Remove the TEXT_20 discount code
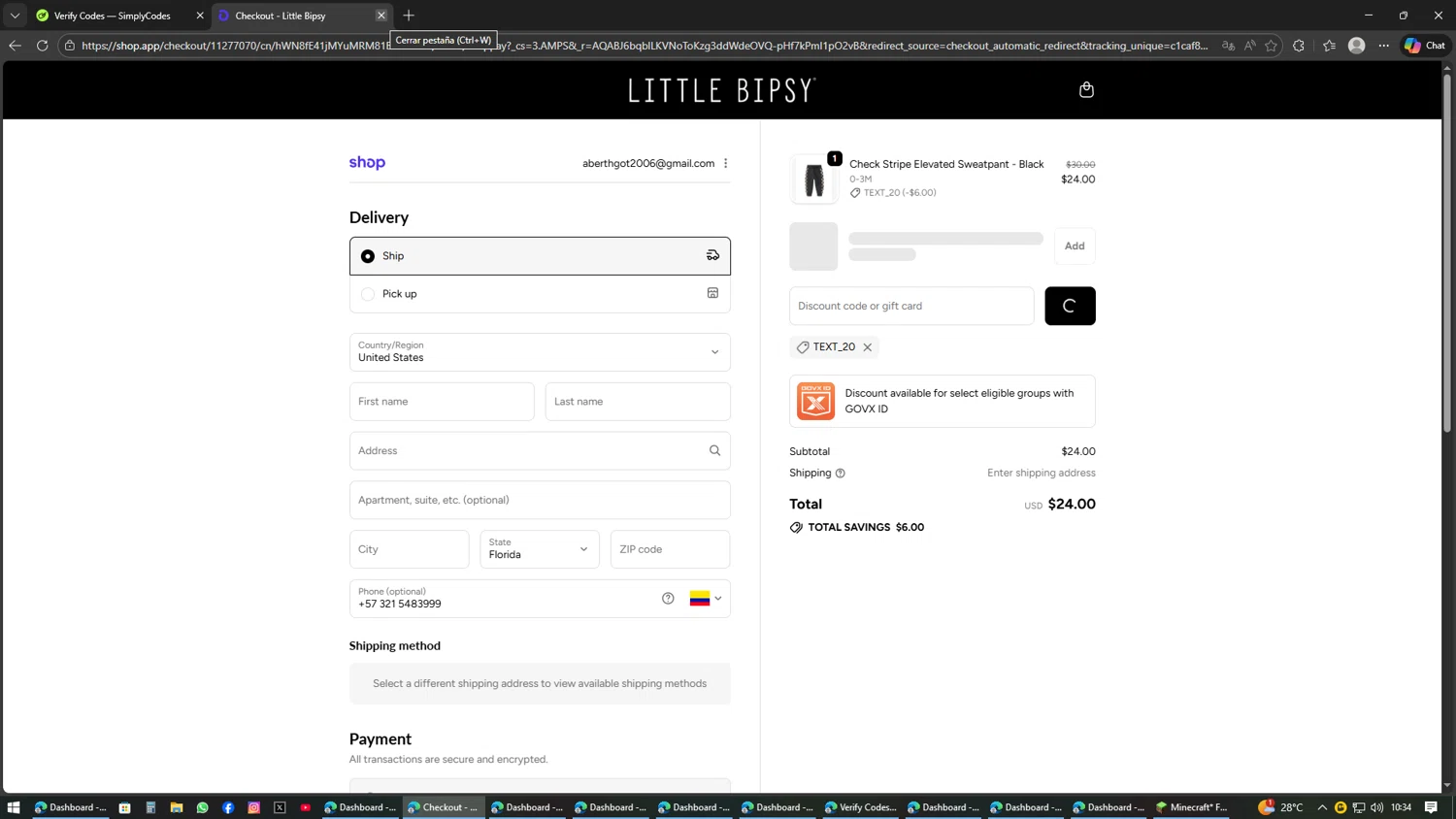 pyautogui.click(x=868, y=347)
